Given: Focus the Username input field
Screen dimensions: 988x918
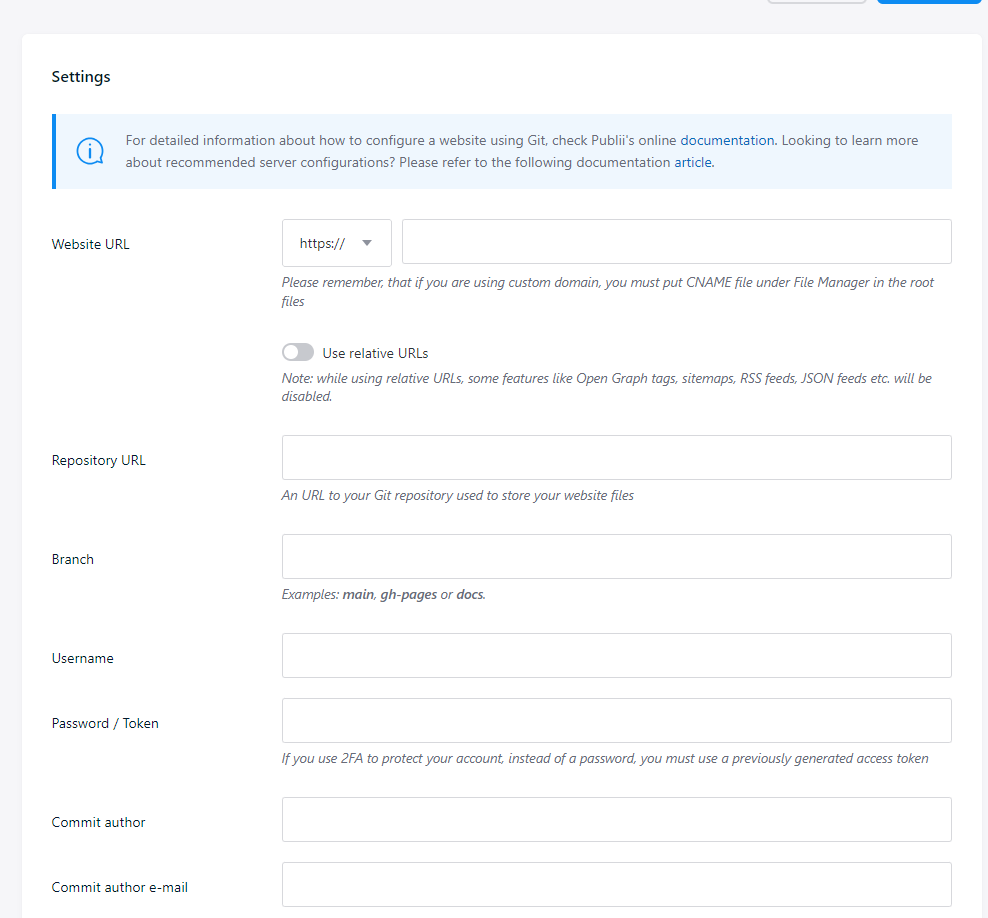Looking at the screenshot, I should tap(616, 656).
